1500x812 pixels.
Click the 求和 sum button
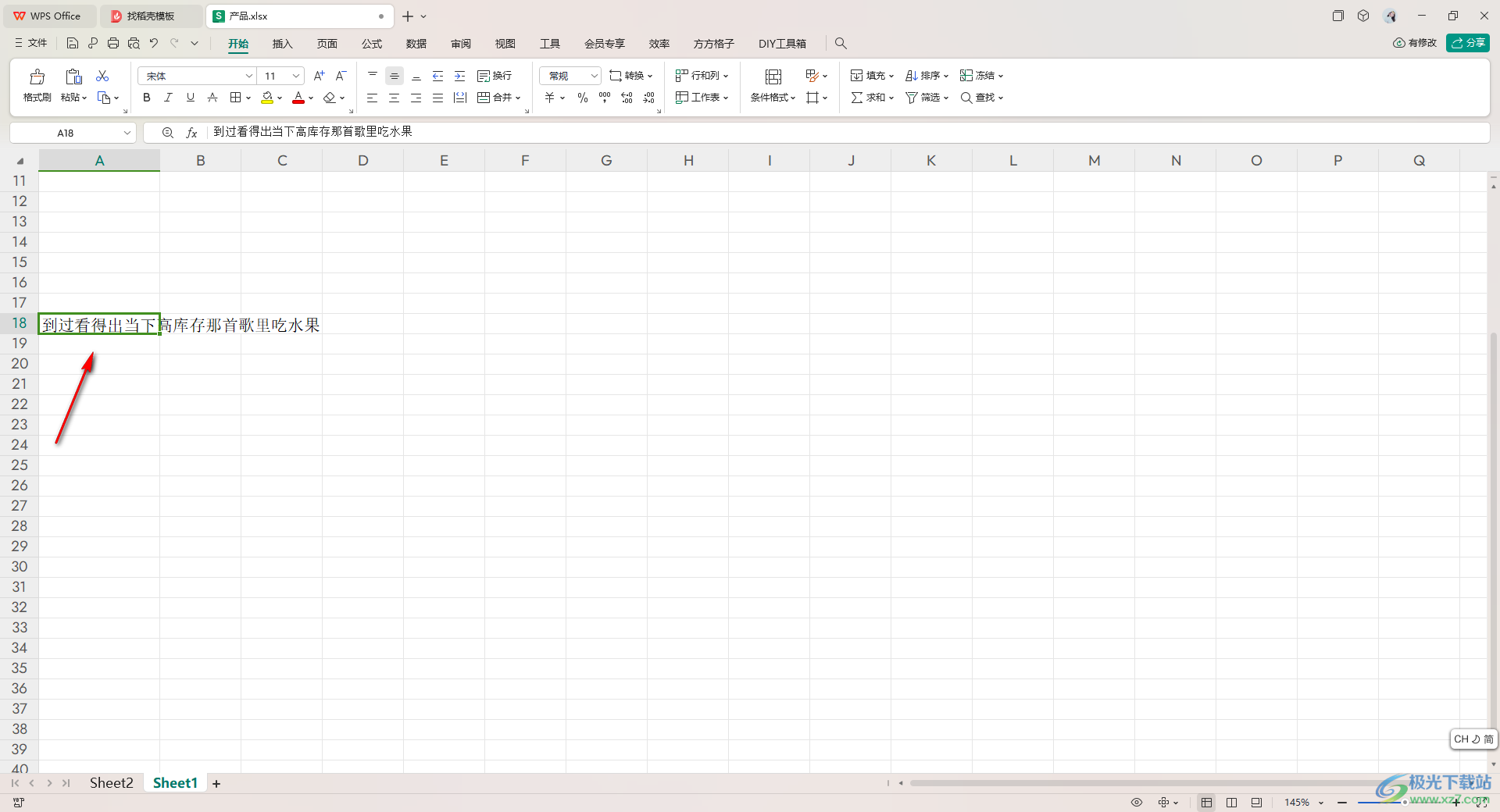[x=872, y=98]
